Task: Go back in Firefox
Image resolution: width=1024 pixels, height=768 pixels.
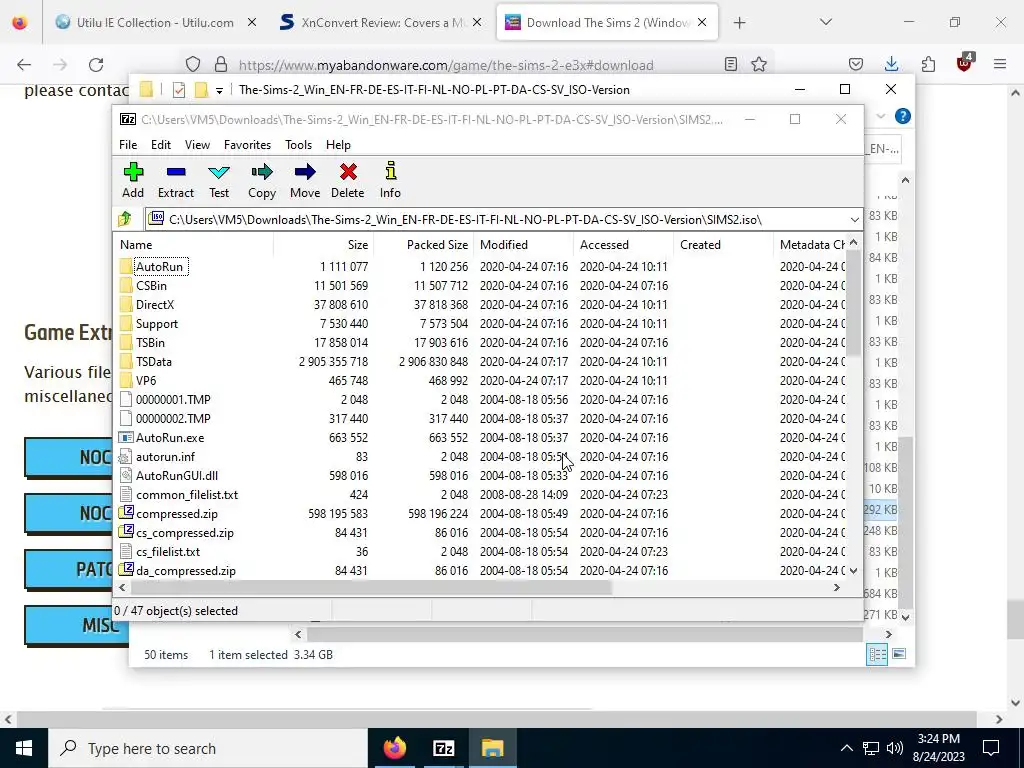Action: coord(24,65)
